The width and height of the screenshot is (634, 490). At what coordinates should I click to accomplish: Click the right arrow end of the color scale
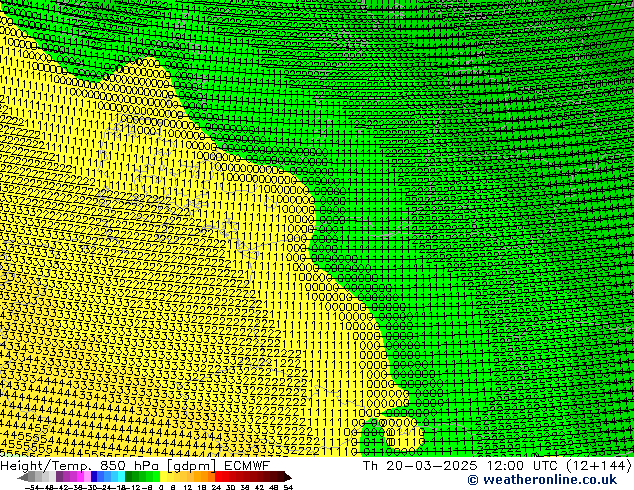pos(288,477)
